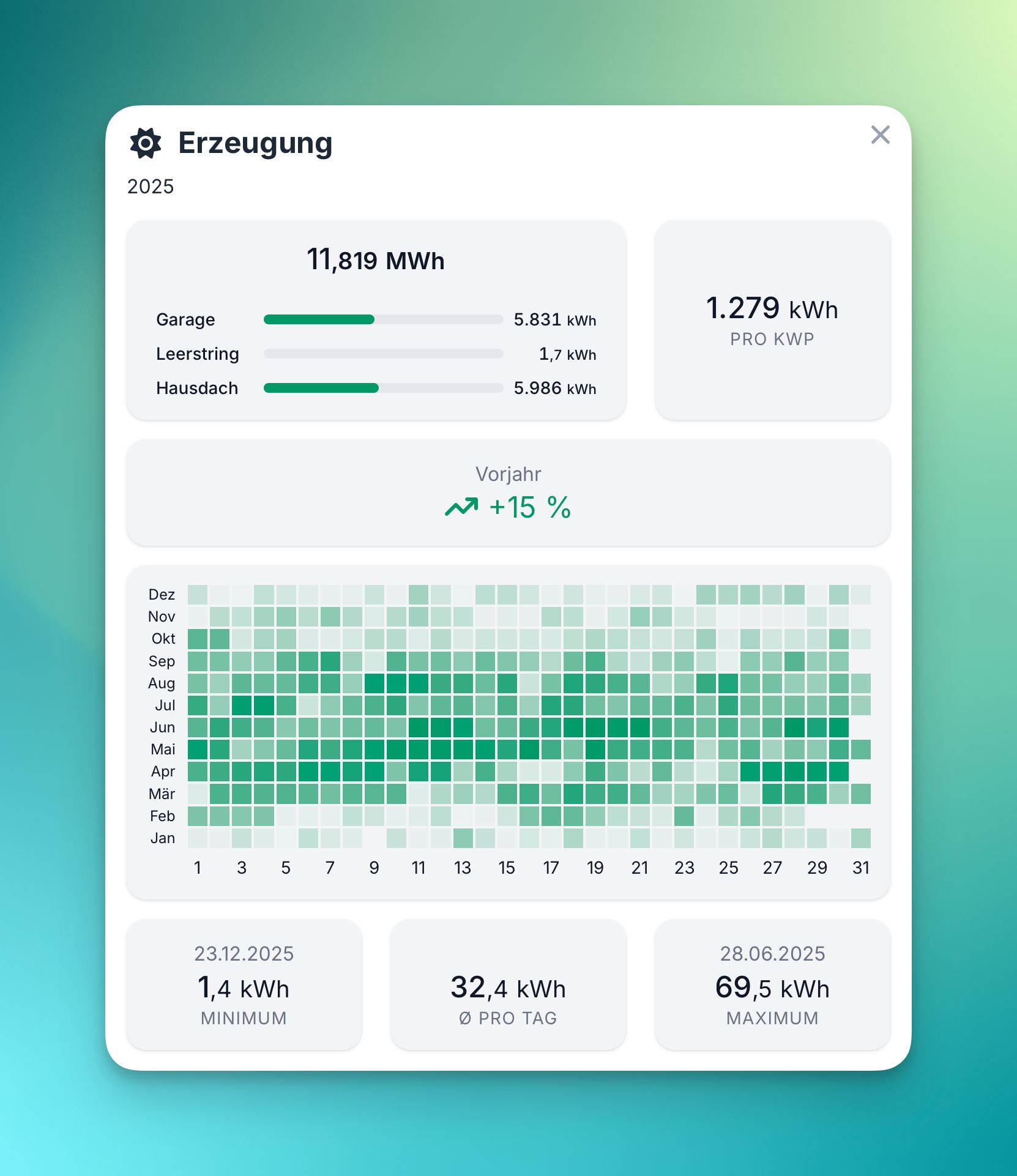Click the heatmap cell for Mai day 1
Viewport: 1017px width, 1176px height.
pyautogui.click(x=198, y=750)
